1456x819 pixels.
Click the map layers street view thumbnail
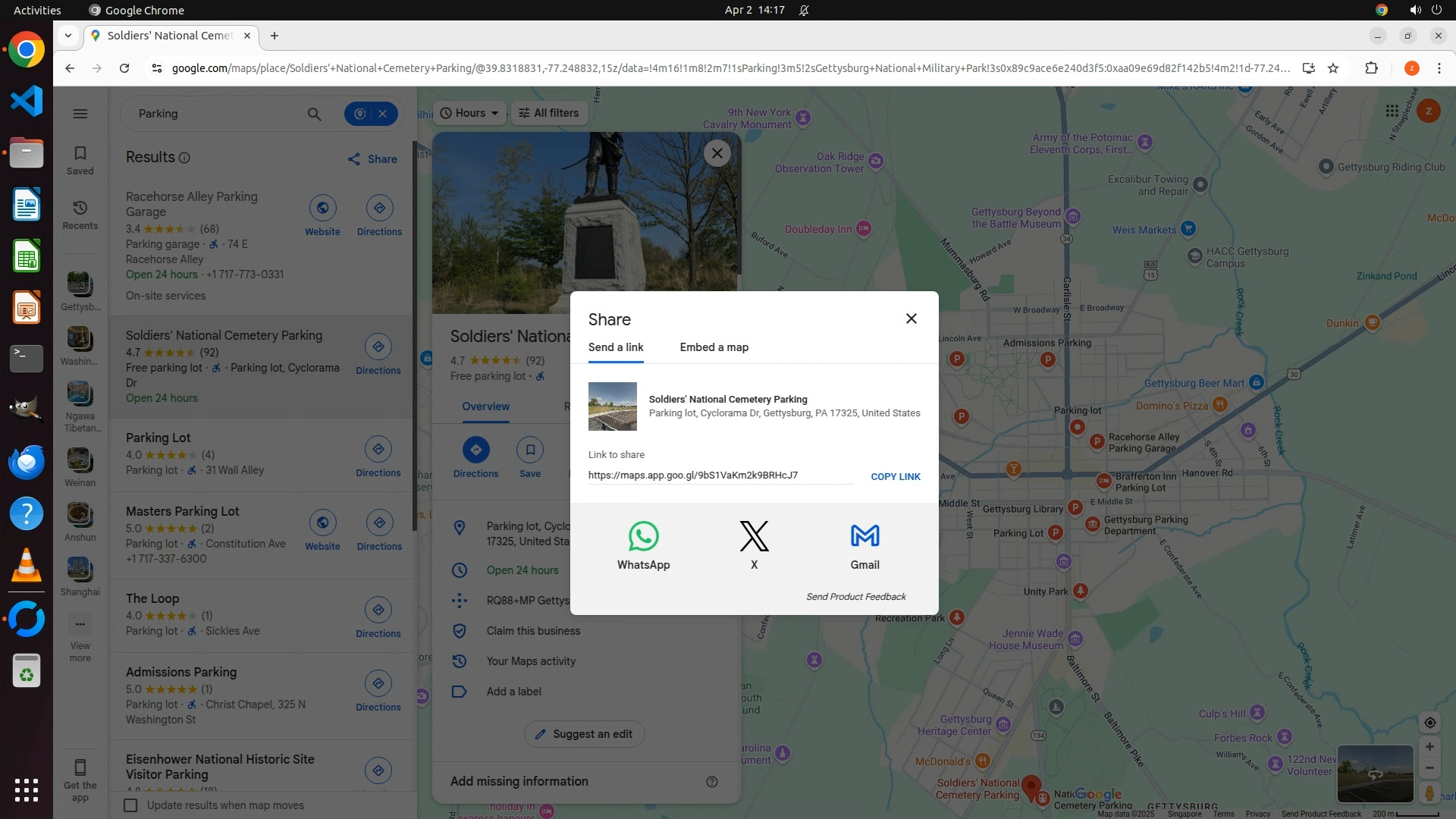tap(1374, 773)
